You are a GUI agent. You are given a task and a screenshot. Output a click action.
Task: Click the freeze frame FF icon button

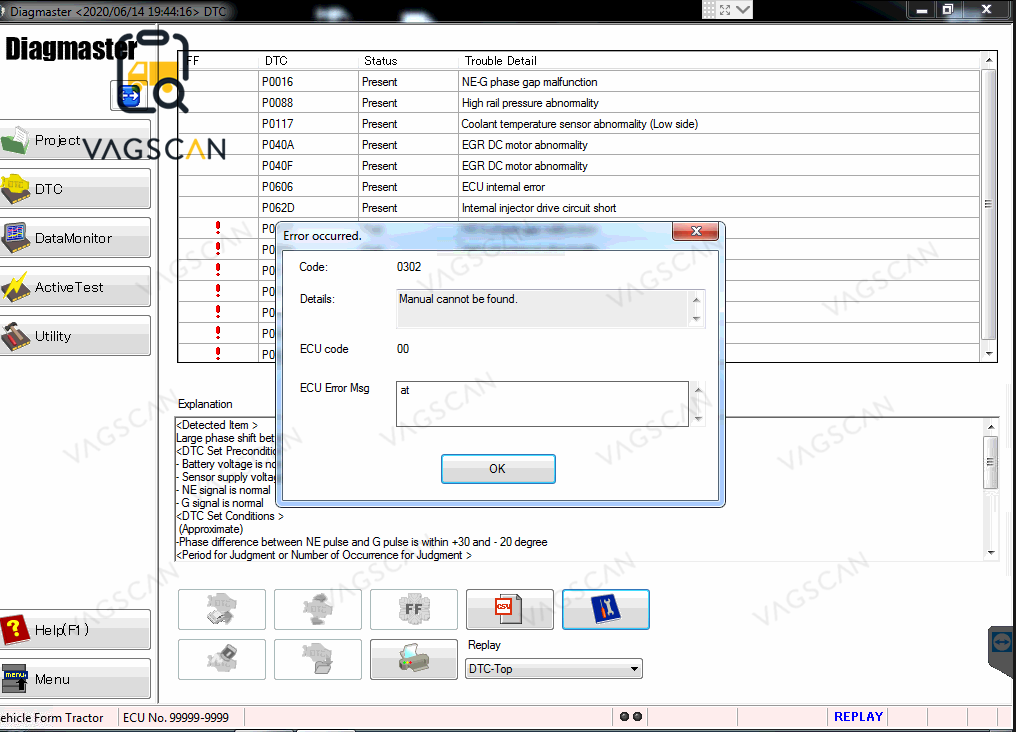413,609
